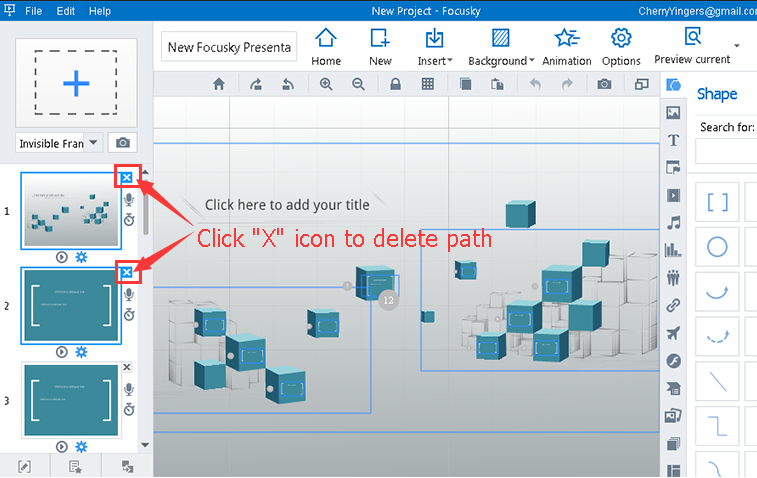Choose the circle shape
This screenshot has height=478, width=757.
tap(717, 247)
